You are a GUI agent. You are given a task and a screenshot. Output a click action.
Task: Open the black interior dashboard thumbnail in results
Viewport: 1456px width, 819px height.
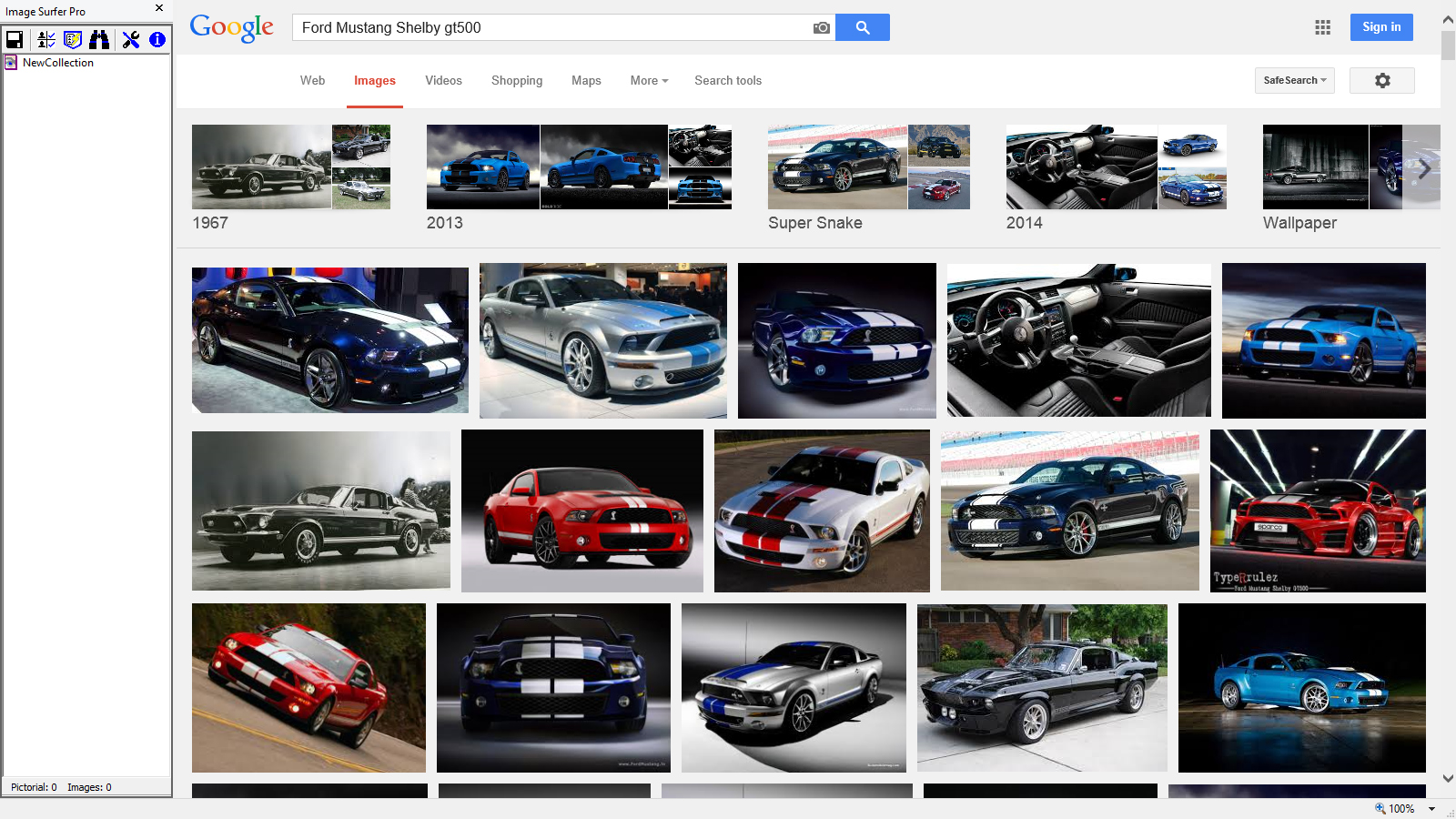pos(1079,340)
